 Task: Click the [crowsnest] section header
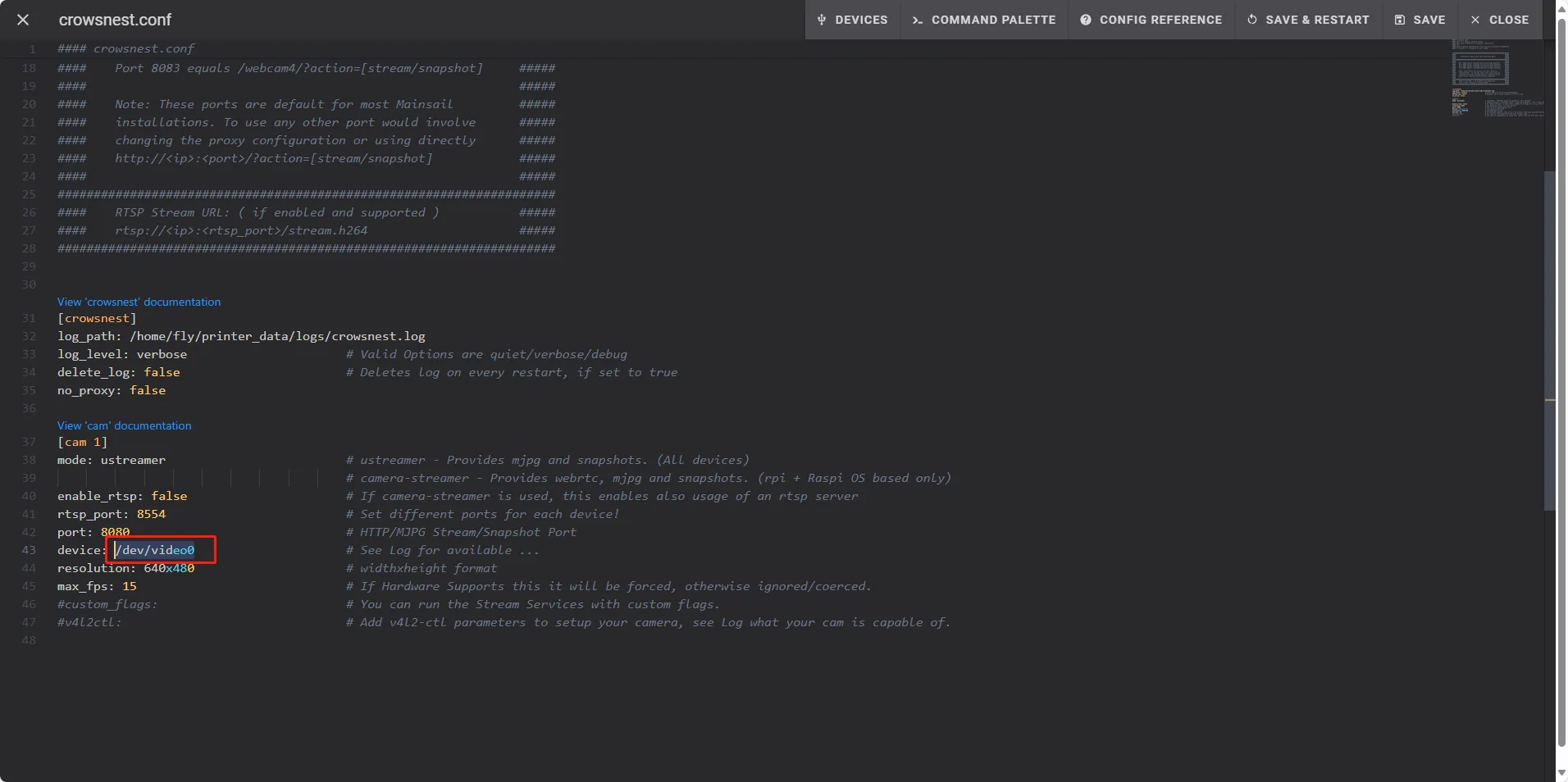pyautogui.click(x=97, y=318)
